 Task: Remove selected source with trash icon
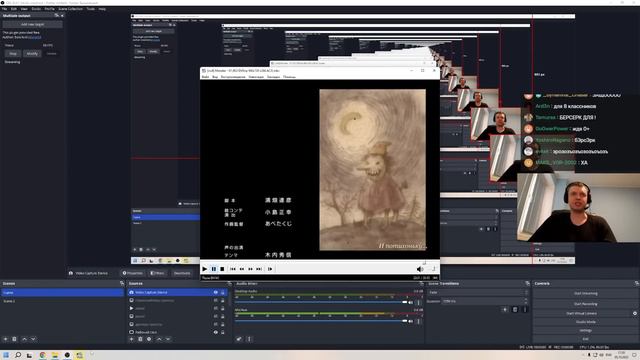click(140, 339)
